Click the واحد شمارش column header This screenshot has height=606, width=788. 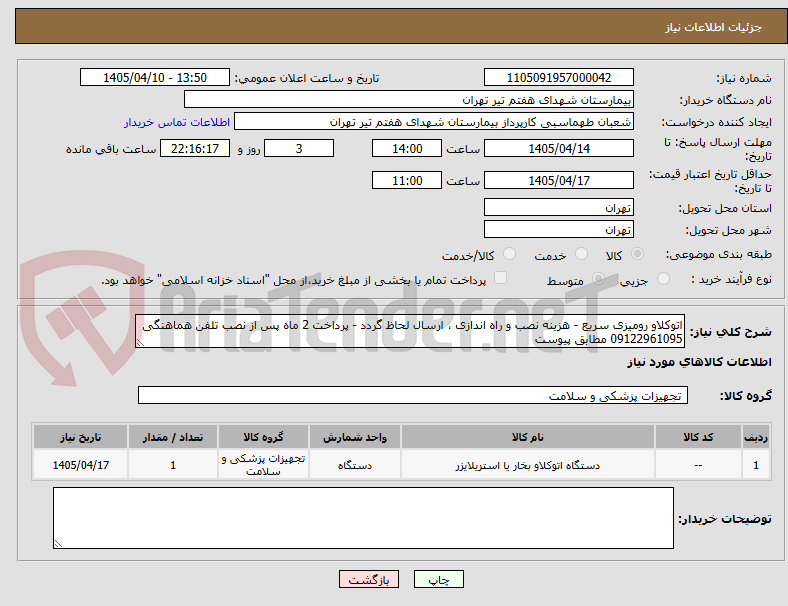pyautogui.click(x=355, y=437)
